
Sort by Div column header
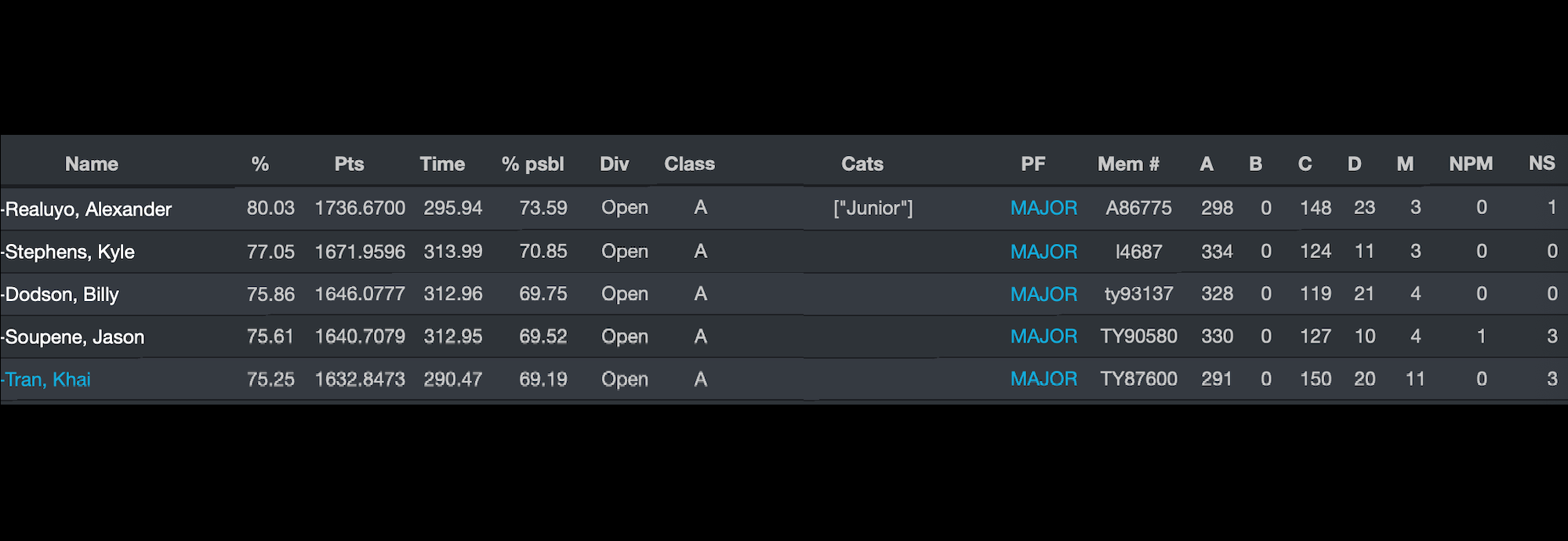[x=614, y=164]
